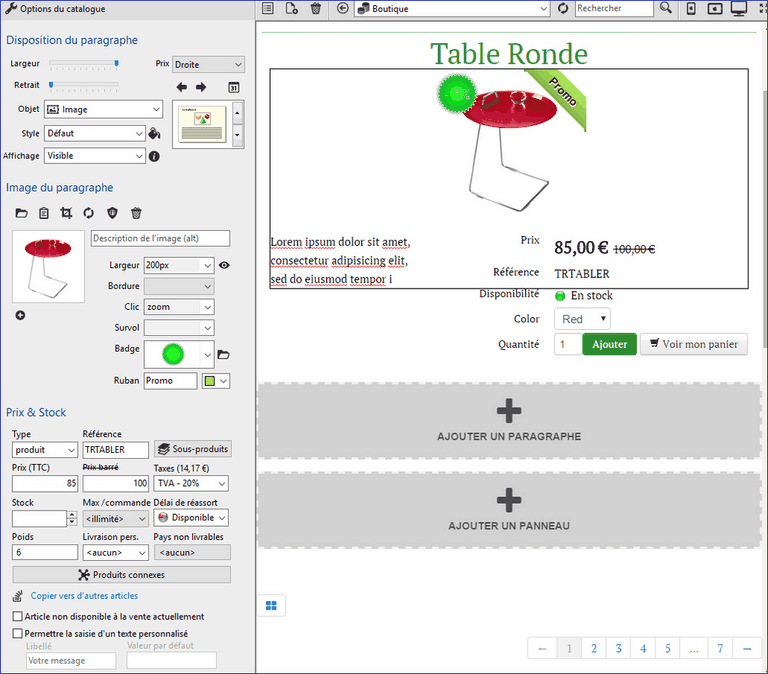
Task: Delete paragraph image with trash icon
Action: pos(136,213)
